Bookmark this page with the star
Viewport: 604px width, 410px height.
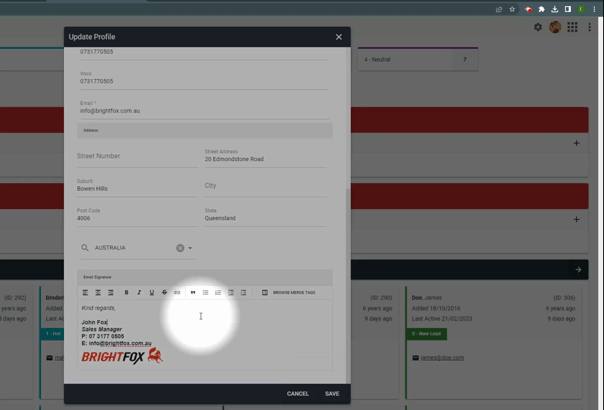[512, 9]
